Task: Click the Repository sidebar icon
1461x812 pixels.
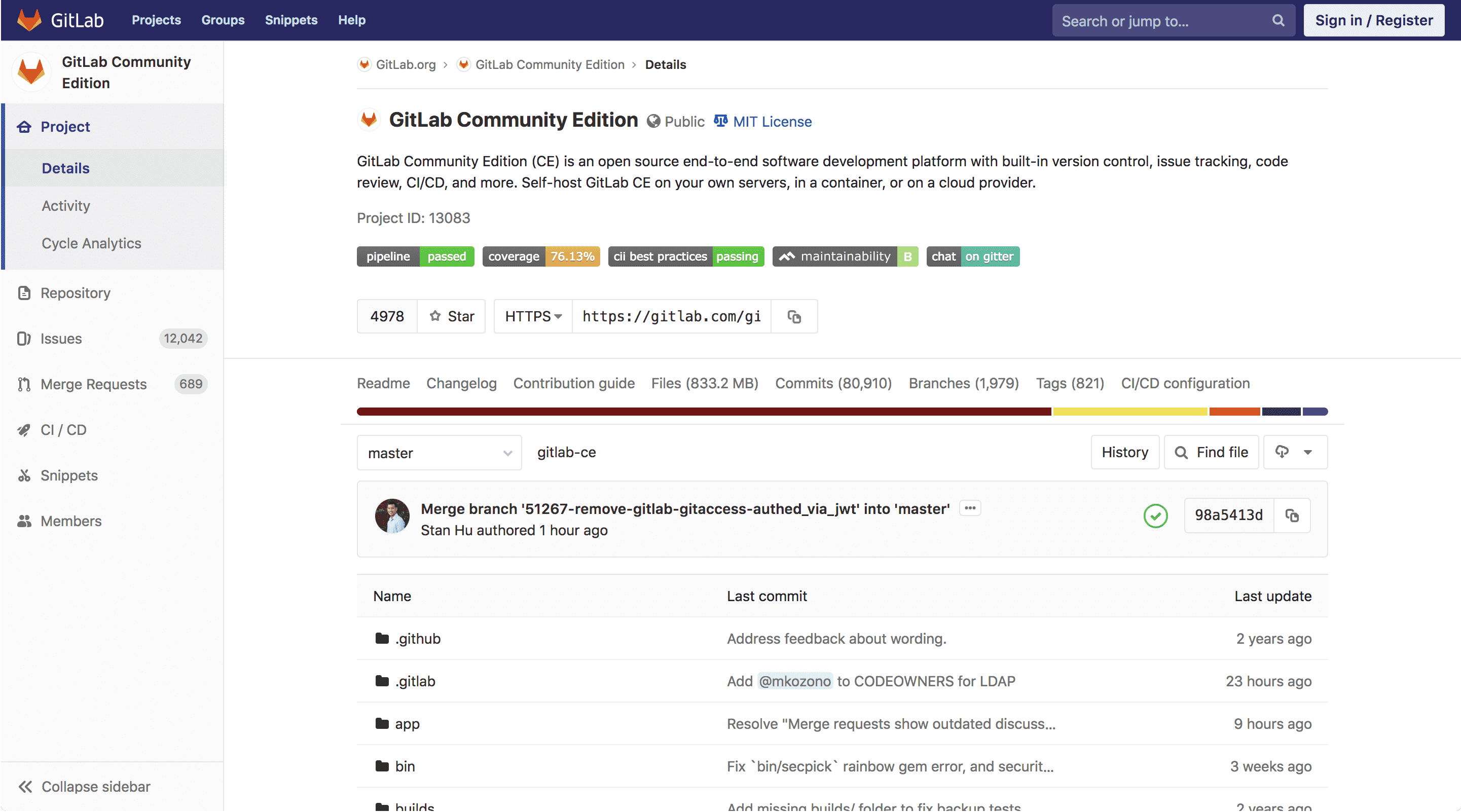Action: tap(24, 292)
